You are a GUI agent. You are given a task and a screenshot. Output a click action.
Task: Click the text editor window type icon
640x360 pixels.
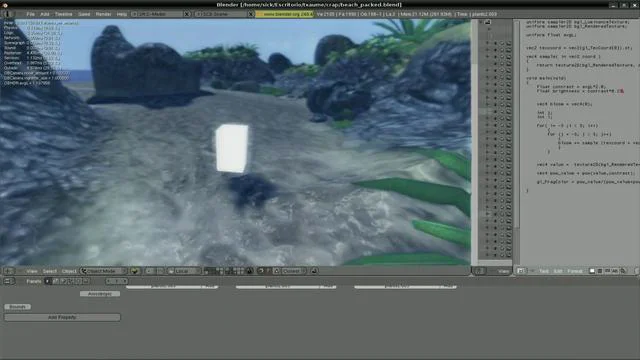(521, 271)
